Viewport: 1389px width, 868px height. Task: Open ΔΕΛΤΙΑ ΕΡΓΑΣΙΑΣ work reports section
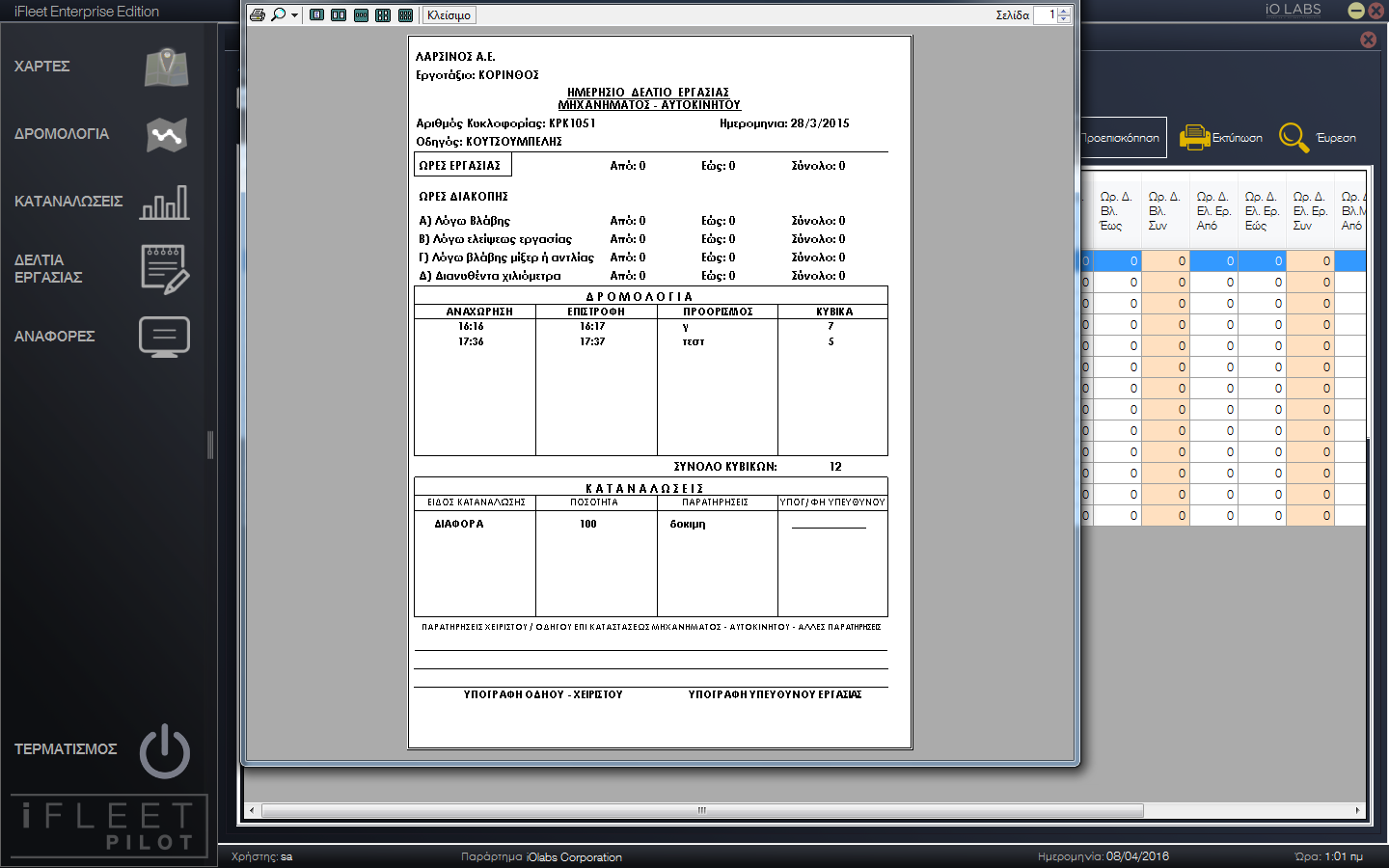(x=101, y=269)
